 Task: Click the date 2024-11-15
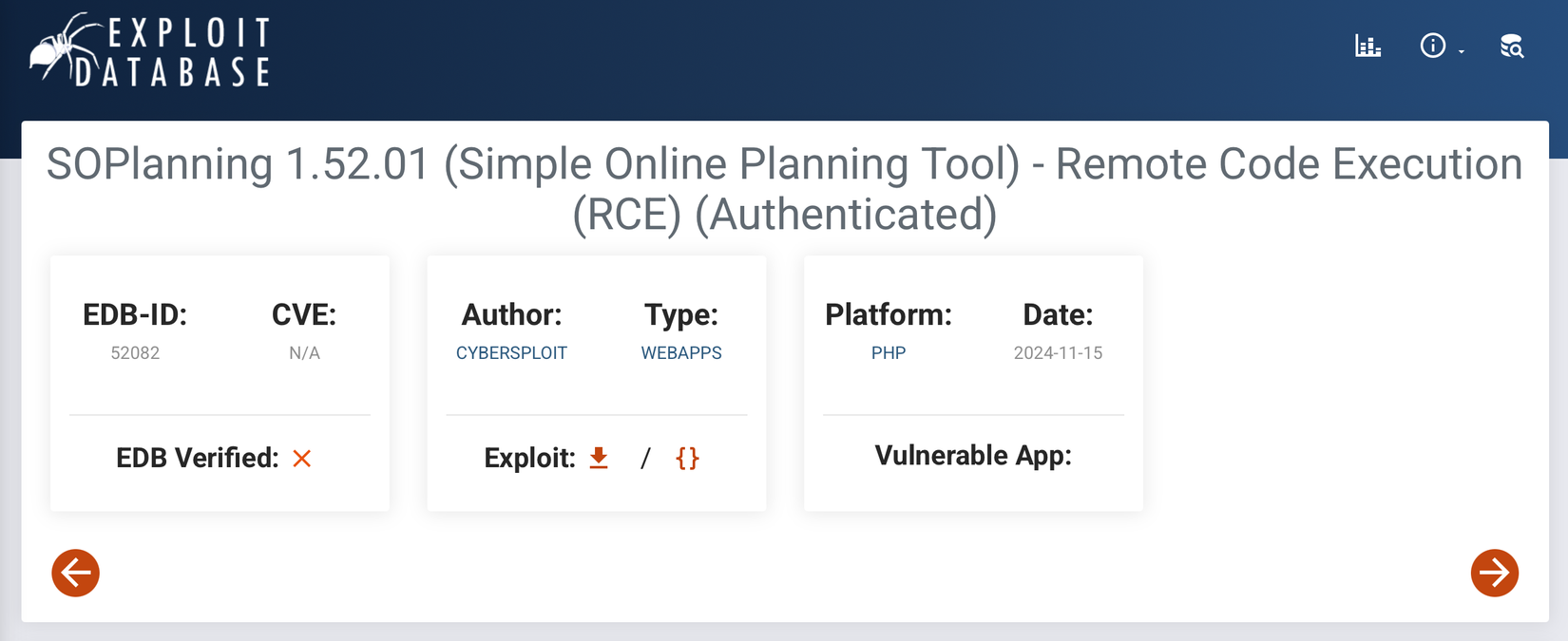coord(1058,353)
